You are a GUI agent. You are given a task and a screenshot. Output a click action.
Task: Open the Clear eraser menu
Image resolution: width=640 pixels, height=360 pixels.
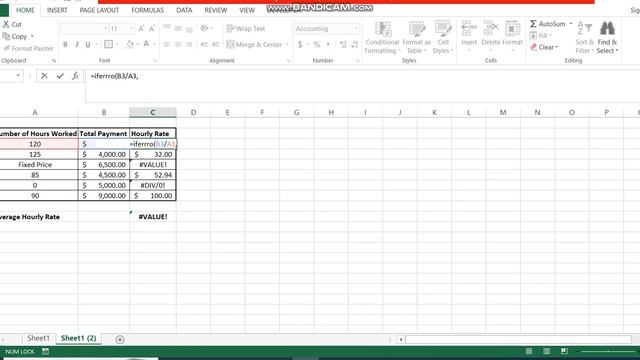544,47
